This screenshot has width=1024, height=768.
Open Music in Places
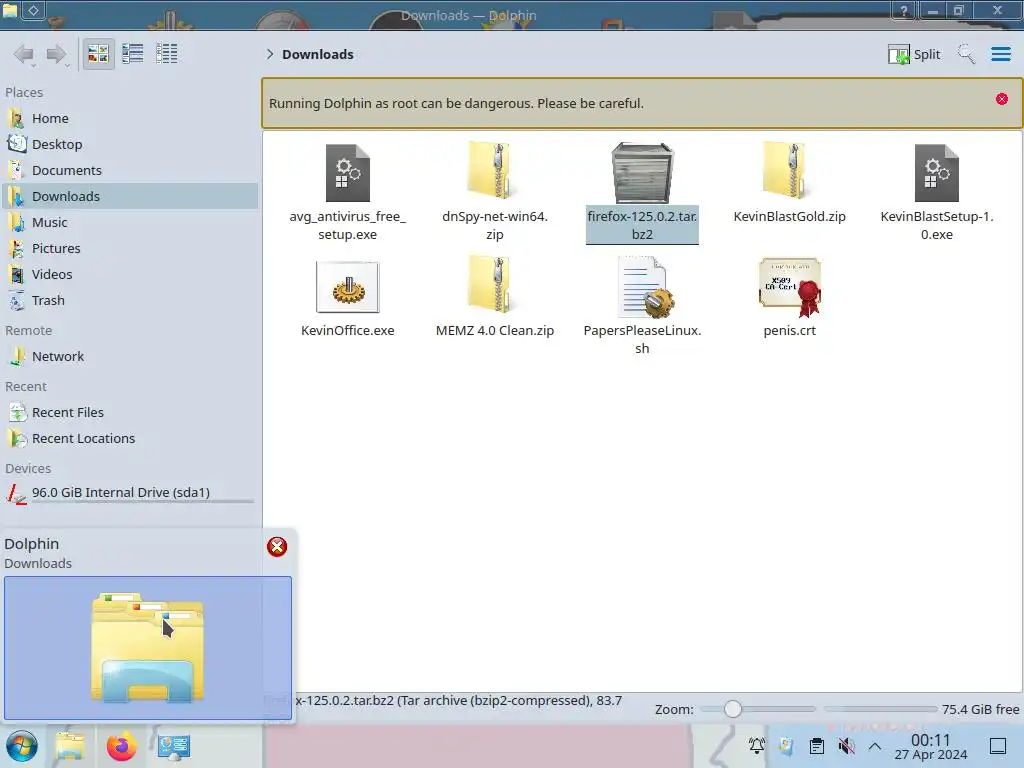[x=129, y=223]
